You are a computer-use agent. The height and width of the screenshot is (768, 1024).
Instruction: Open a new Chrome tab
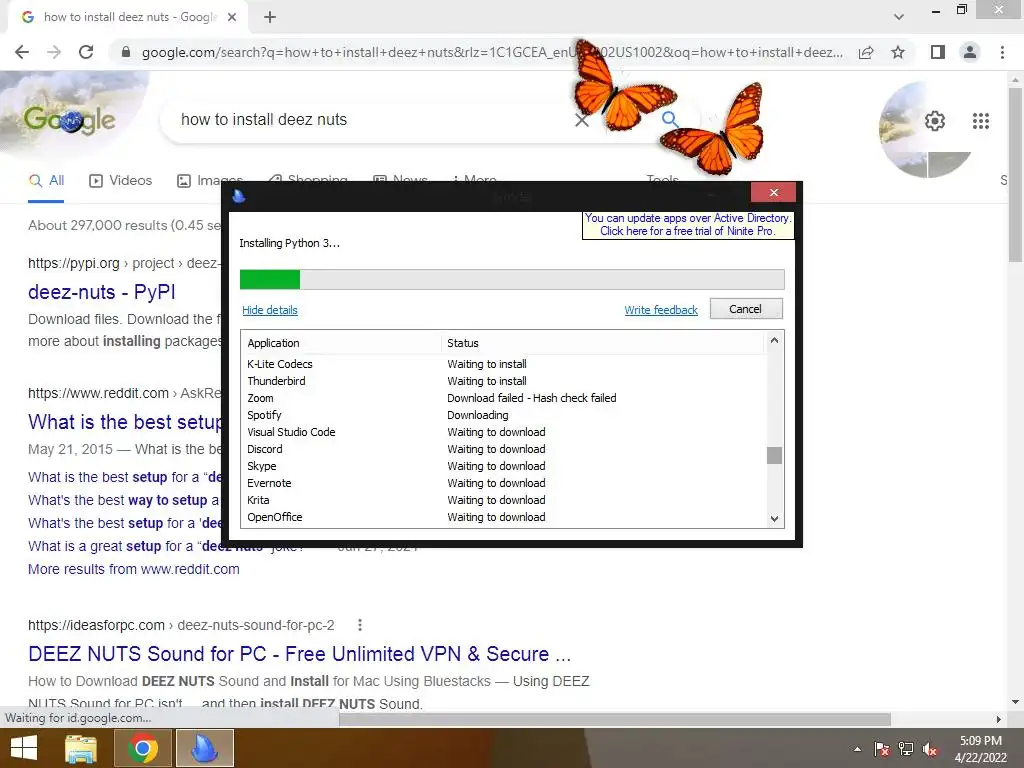pos(270,17)
